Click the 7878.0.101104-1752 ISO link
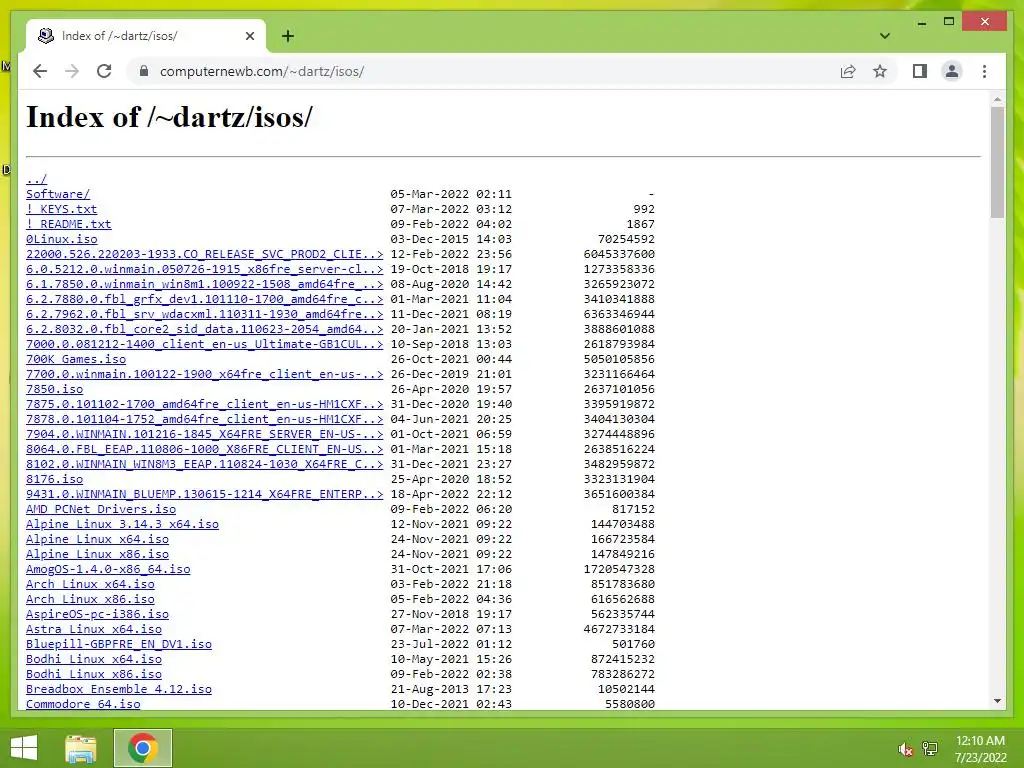Viewport: 1024px width, 768px height. pyautogui.click(x=204, y=419)
